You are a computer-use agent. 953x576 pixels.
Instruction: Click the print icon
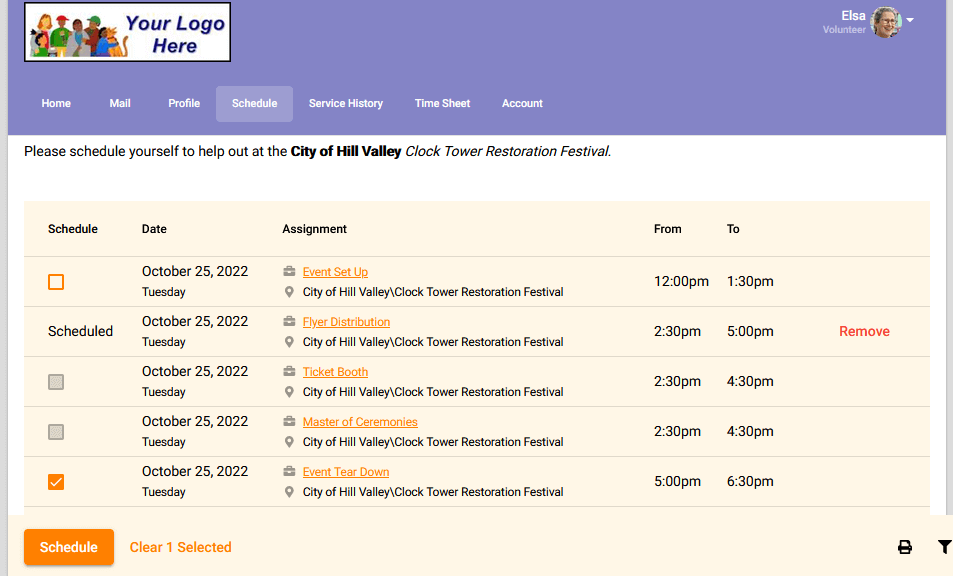pos(904,547)
